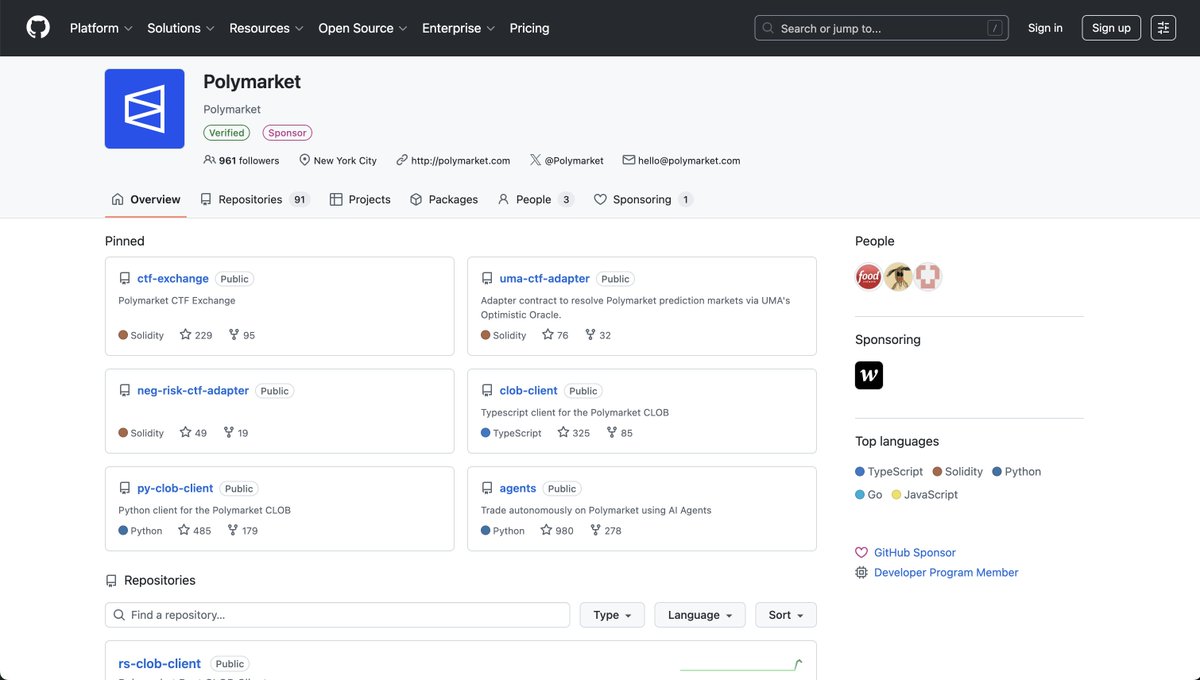The width and height of the screenshot is (1200, 680).
Task: Open the clob-client repository
Action: click(x=529, y=391)
